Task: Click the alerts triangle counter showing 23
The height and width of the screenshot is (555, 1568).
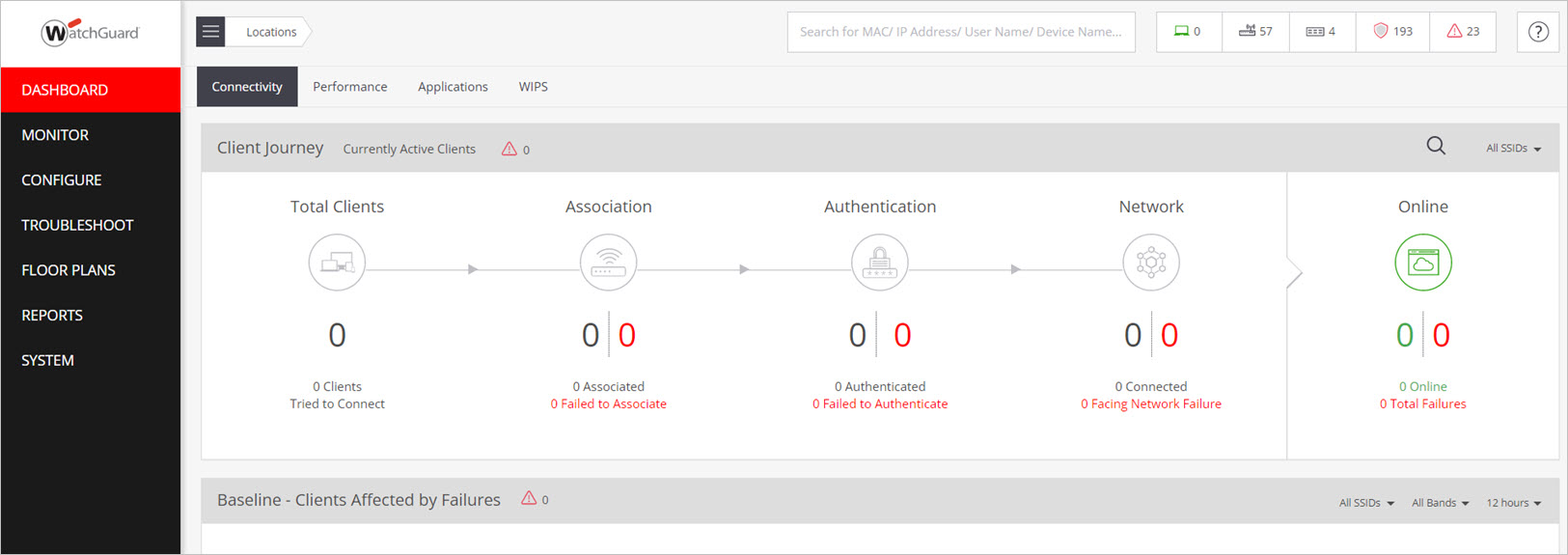Action: click(1463, 32)
